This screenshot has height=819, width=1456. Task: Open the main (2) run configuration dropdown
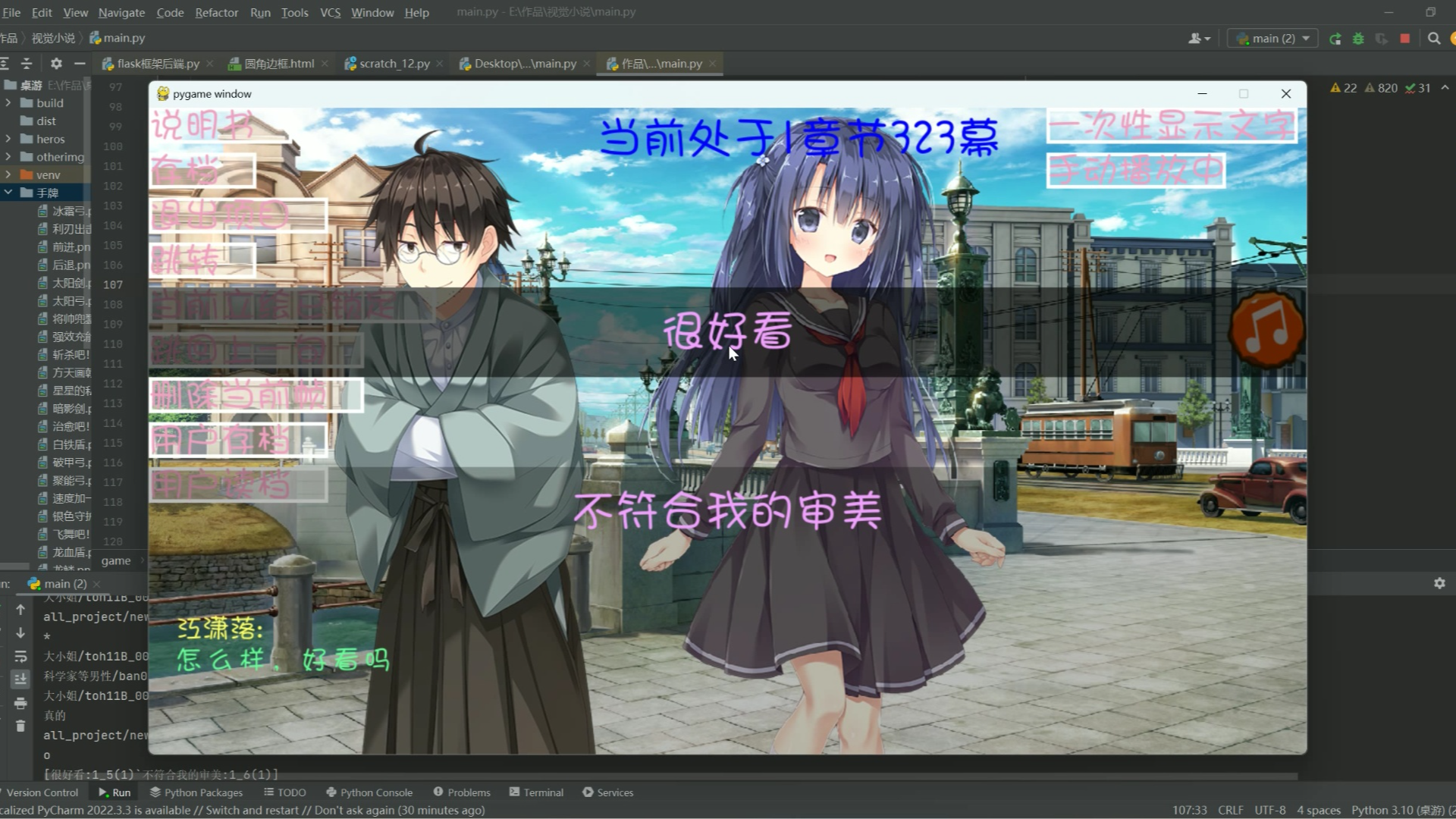(x=1273, y=39)
